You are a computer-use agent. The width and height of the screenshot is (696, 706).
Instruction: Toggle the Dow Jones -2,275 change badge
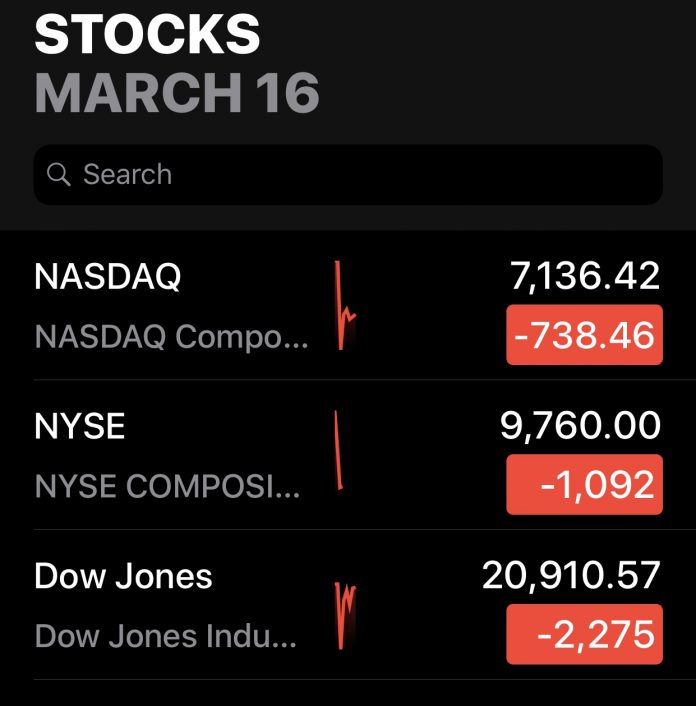[x=584, y=635]
